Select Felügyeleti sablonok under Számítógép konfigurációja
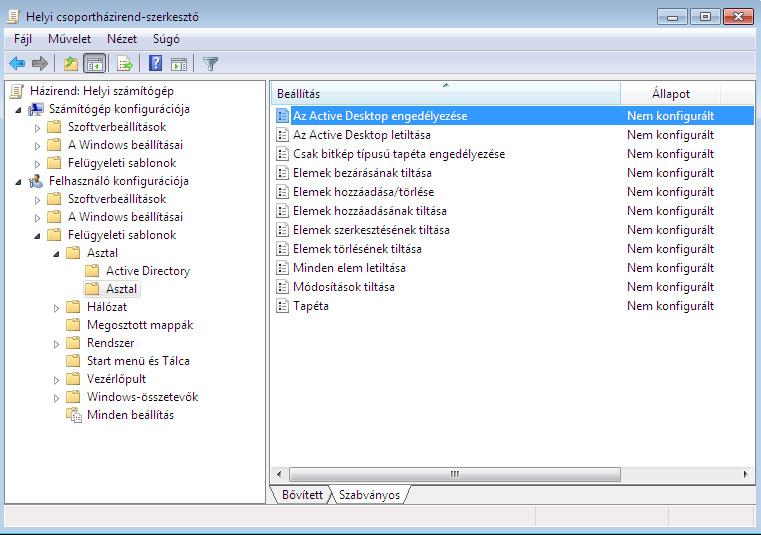 122,163
